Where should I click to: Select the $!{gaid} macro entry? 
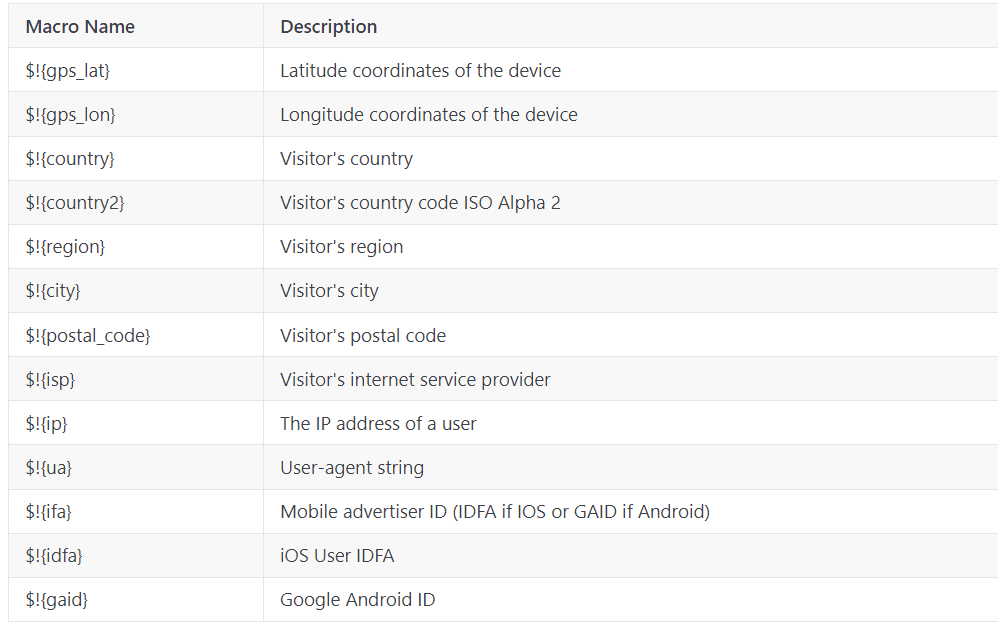point(57,599)
